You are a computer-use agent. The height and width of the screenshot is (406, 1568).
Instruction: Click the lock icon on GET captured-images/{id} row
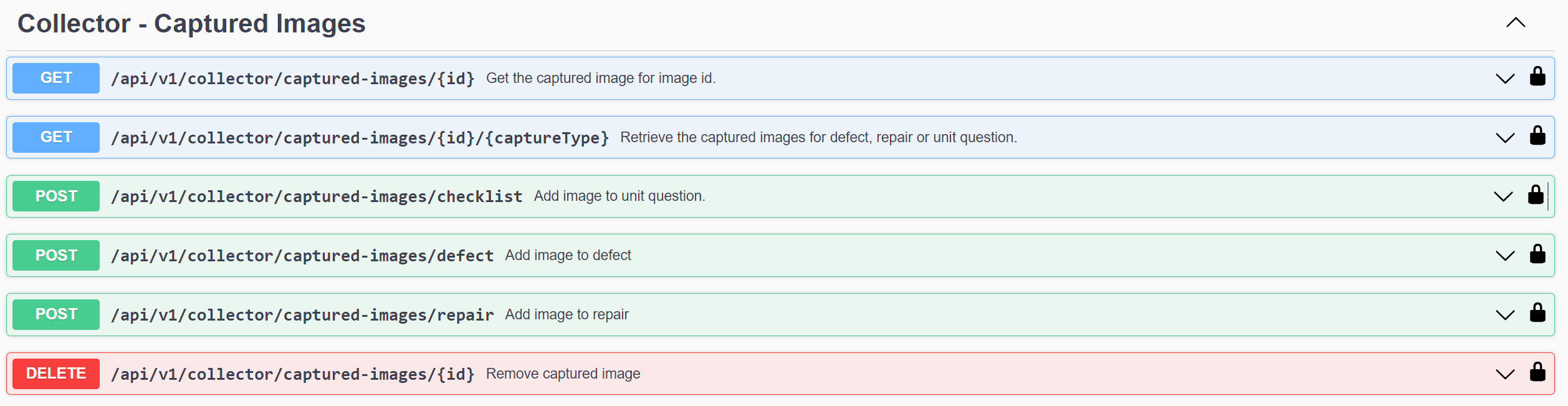(x=1537, y=77)
